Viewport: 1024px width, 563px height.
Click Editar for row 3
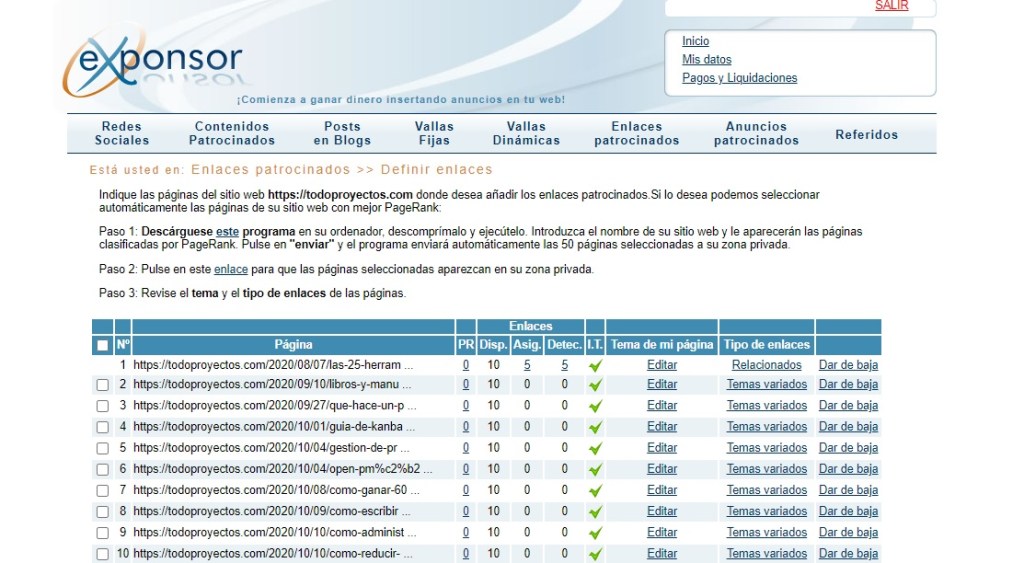(662, 406)
